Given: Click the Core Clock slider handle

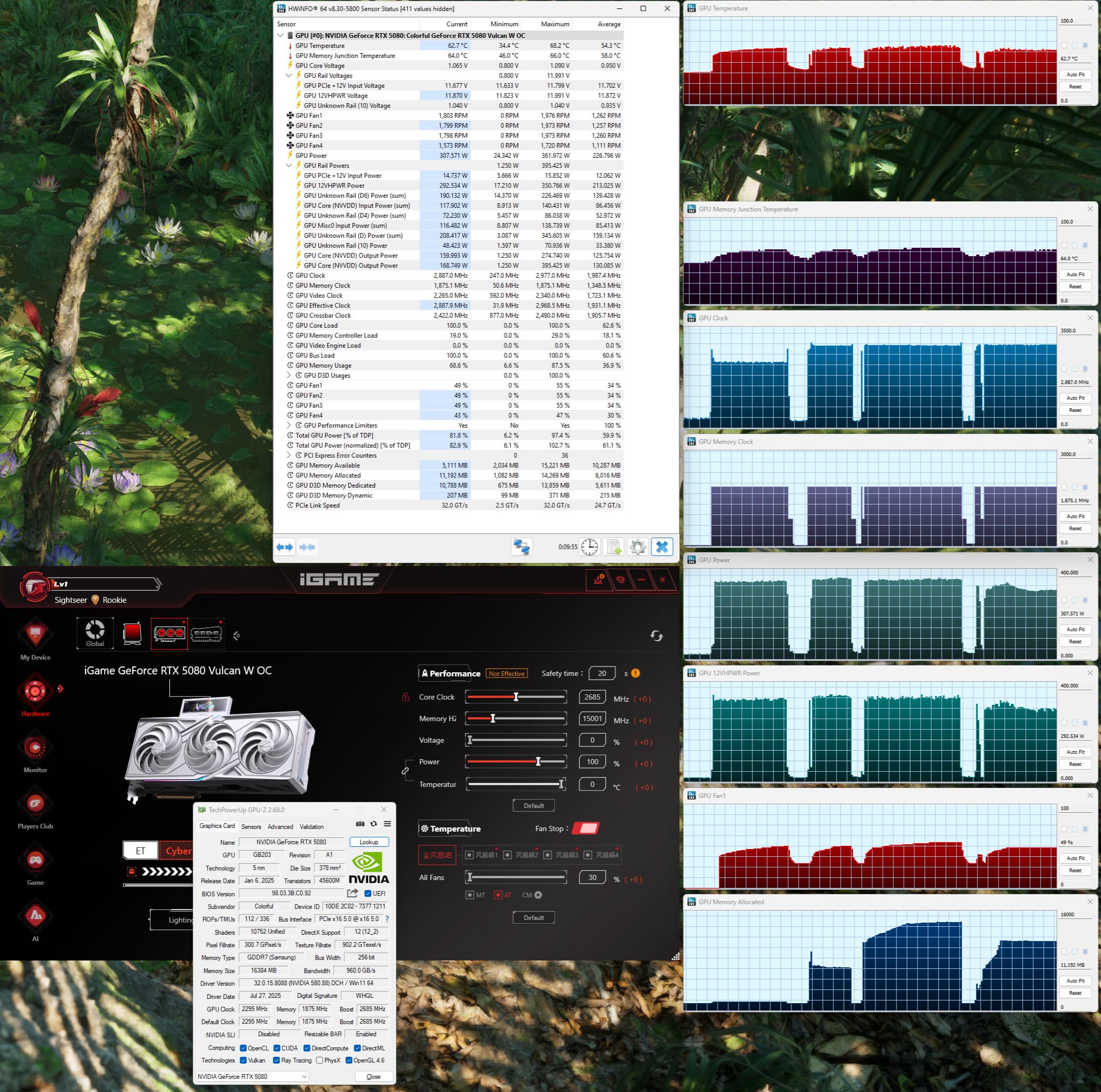Looking at the screenshot, I should click(516, 697).
